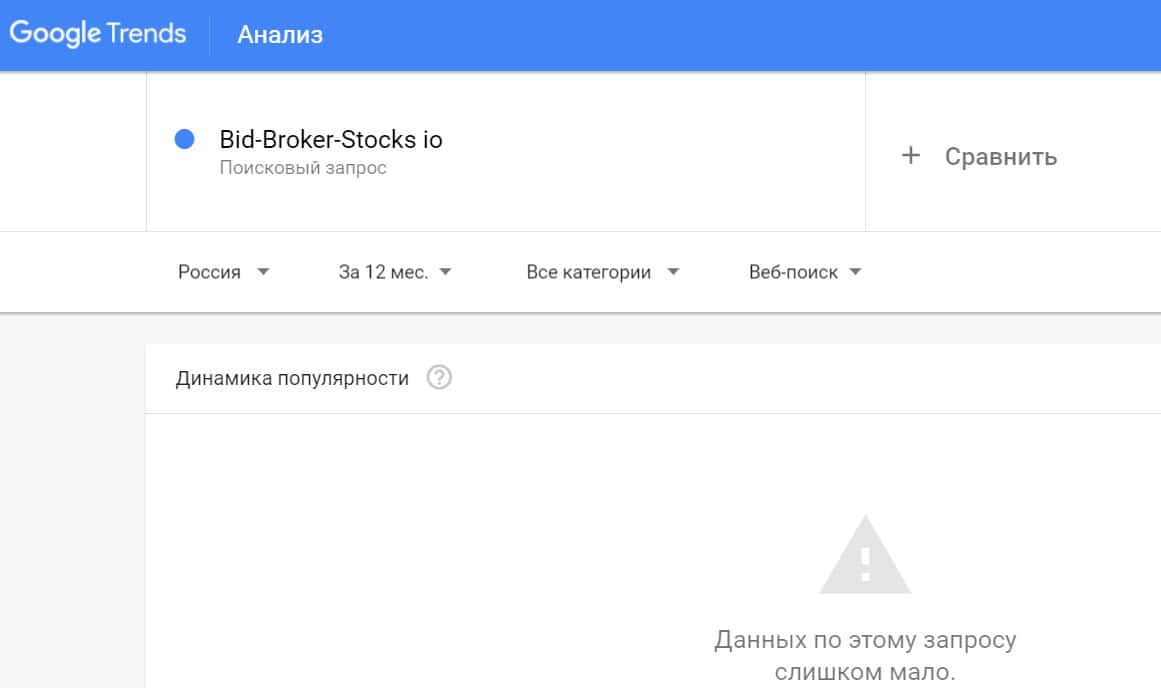Expand the Веб-поиск search type dropdown
The height and width of the screenshot is (688, 1161).
(x=793, y=272)
